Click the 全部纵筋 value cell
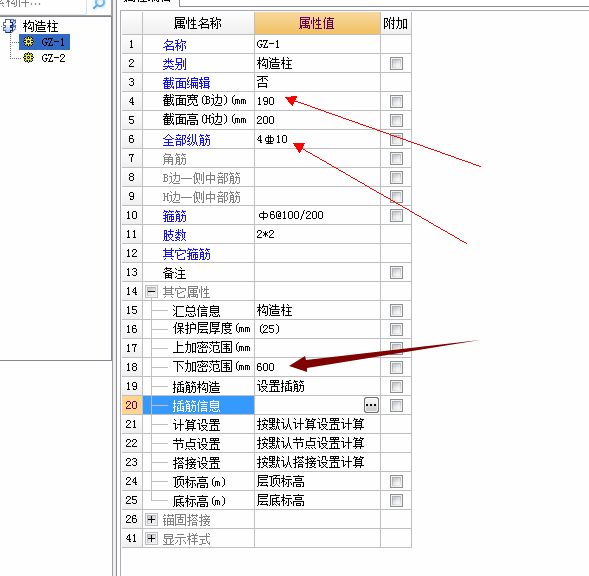The width and height of the screenshot is (589, 576). coord(317,139)
